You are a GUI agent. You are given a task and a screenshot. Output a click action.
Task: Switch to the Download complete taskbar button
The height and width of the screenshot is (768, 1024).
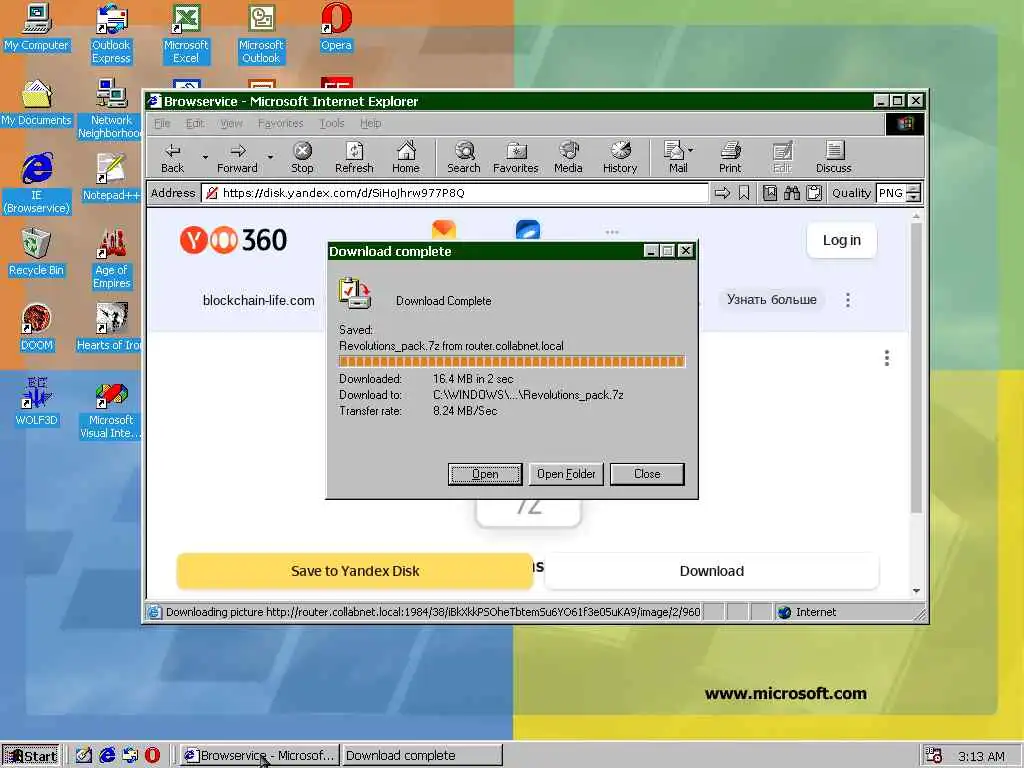[x=422, y=756]
